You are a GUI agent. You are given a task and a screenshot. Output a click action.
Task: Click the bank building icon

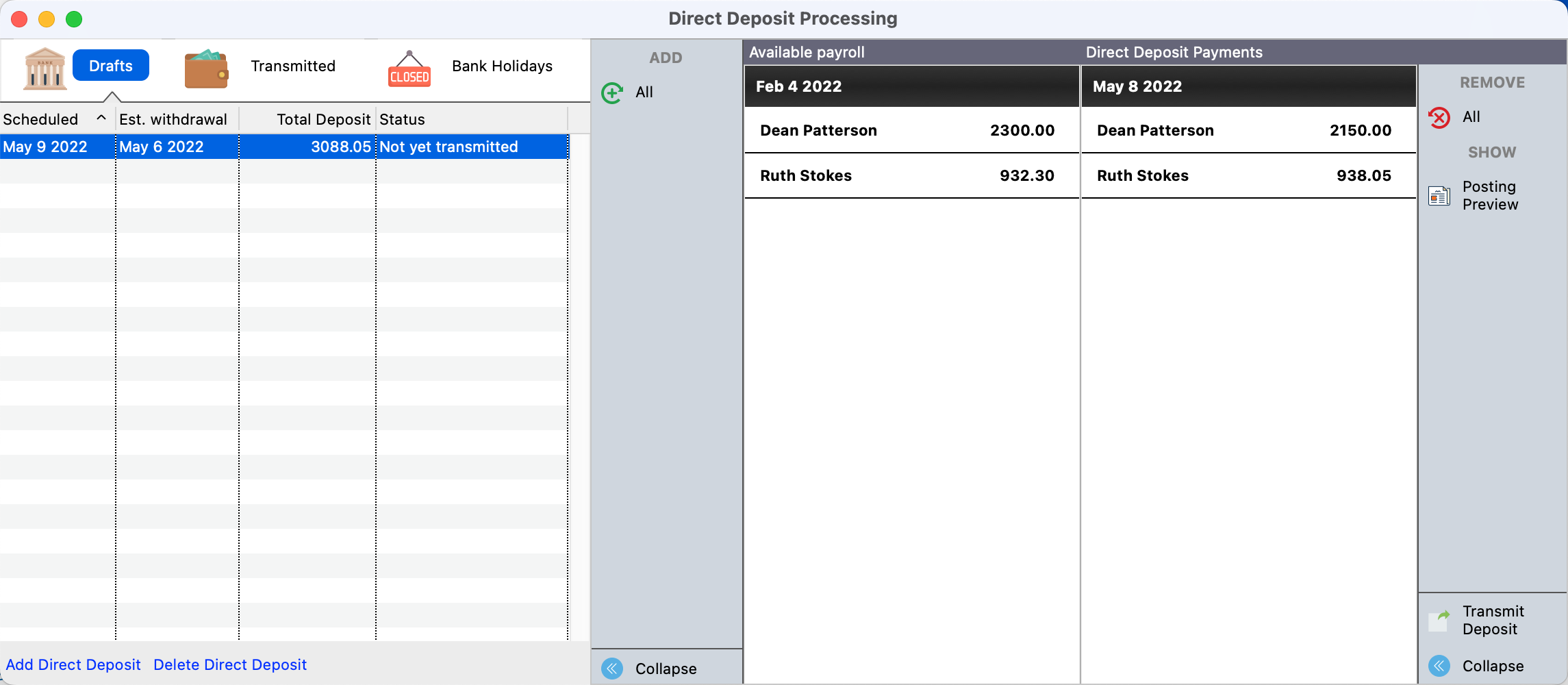[45, 68]
